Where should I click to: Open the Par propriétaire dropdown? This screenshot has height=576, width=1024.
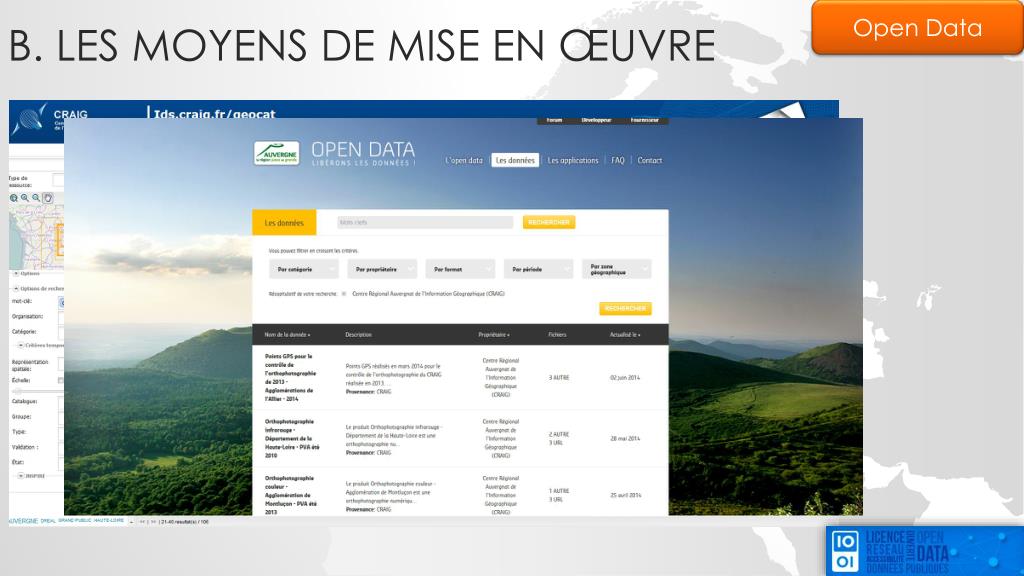pyautogui.click(x=382, y=269)
